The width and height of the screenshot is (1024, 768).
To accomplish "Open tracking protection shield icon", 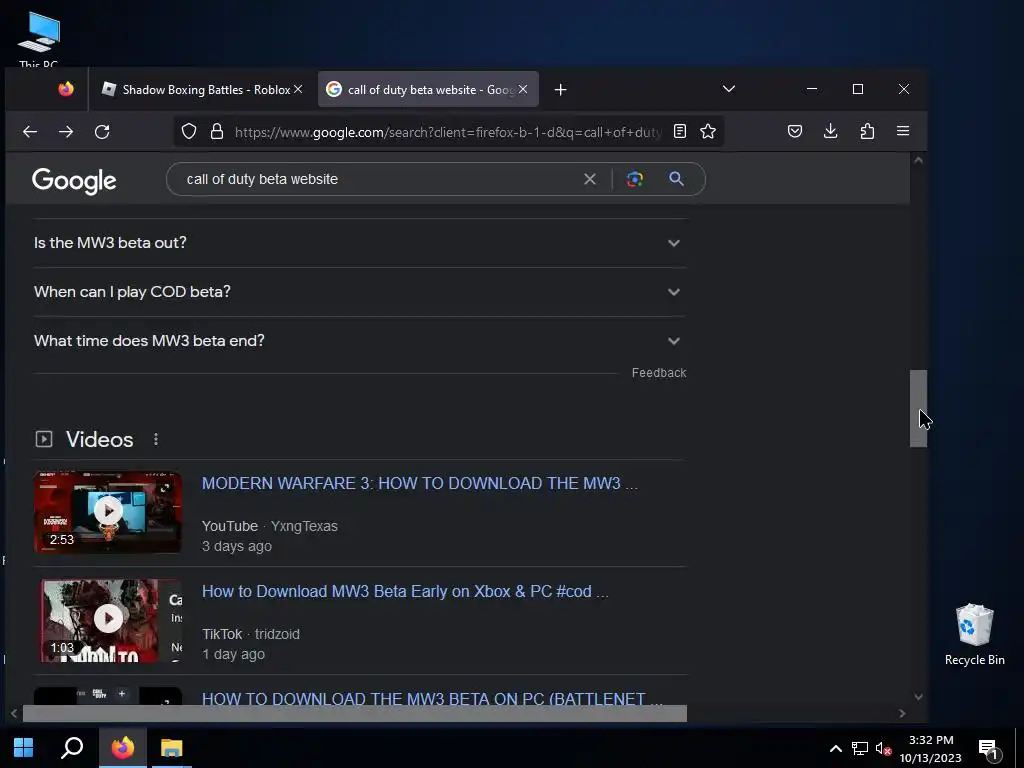I will coord(189,132).
